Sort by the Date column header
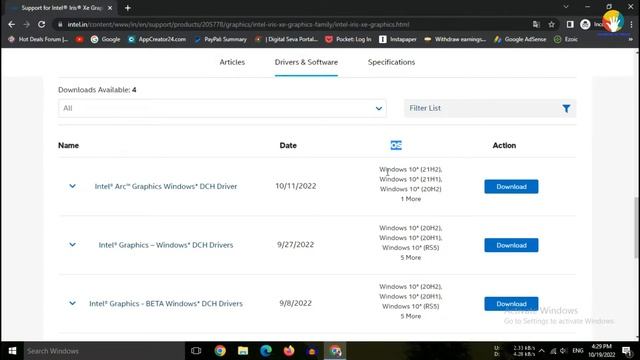This screenshot has height=360, width=640. click(288, 145)
